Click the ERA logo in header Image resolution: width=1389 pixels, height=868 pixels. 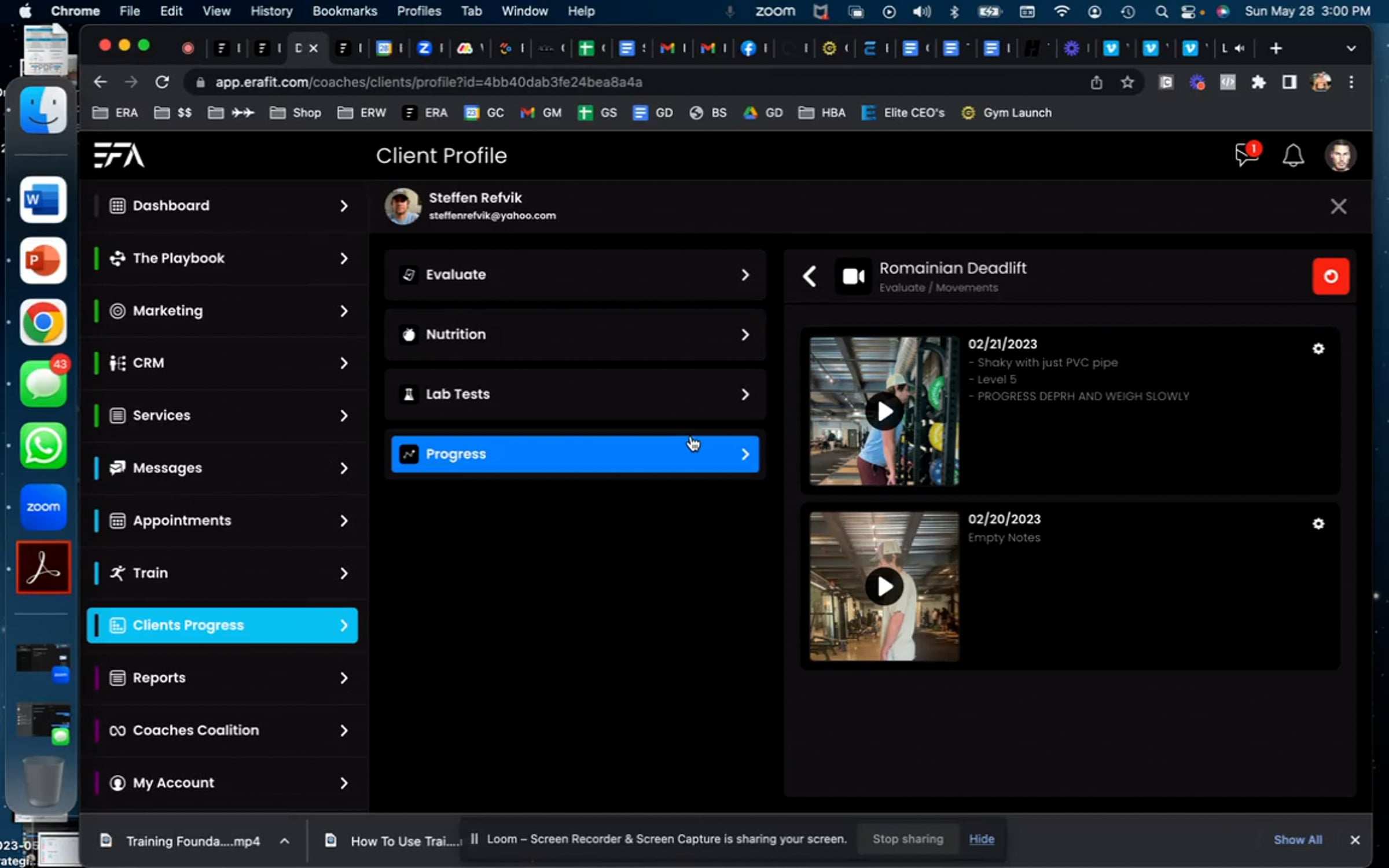[119, 155]
